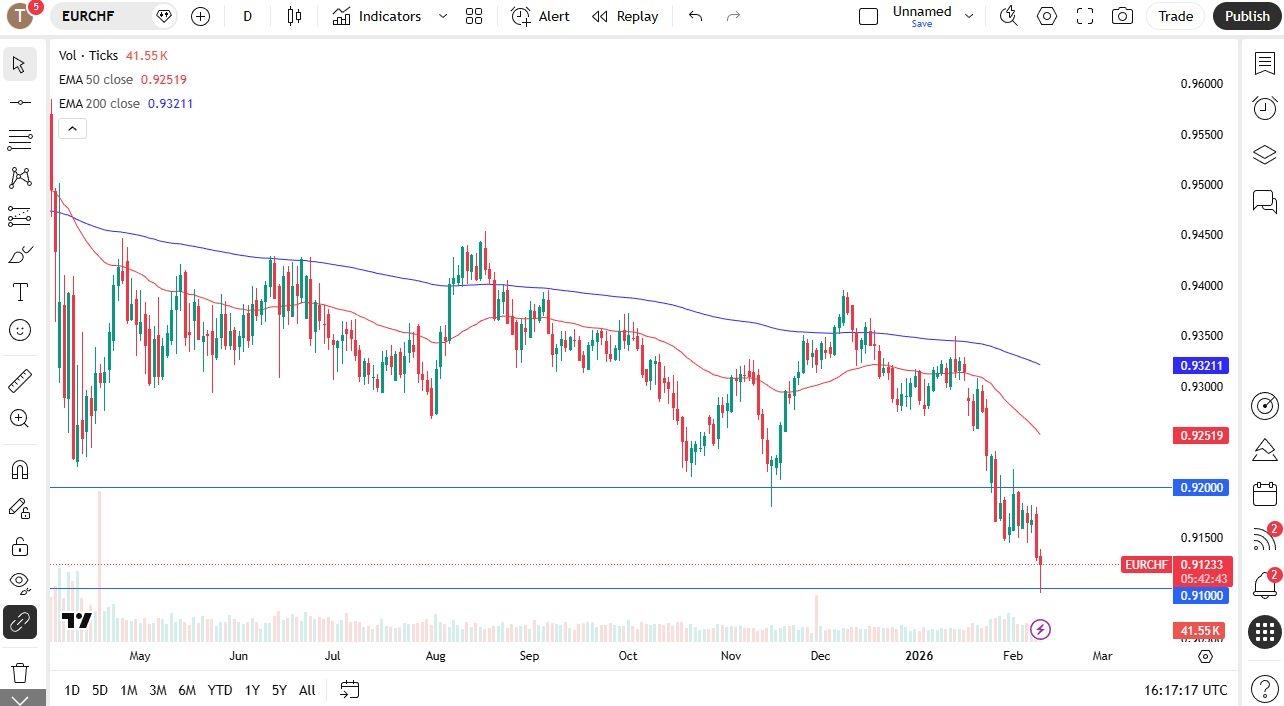The image size is (1284, 706).
Task: Open the Indicators dropdown arrow
Action: 443,16
